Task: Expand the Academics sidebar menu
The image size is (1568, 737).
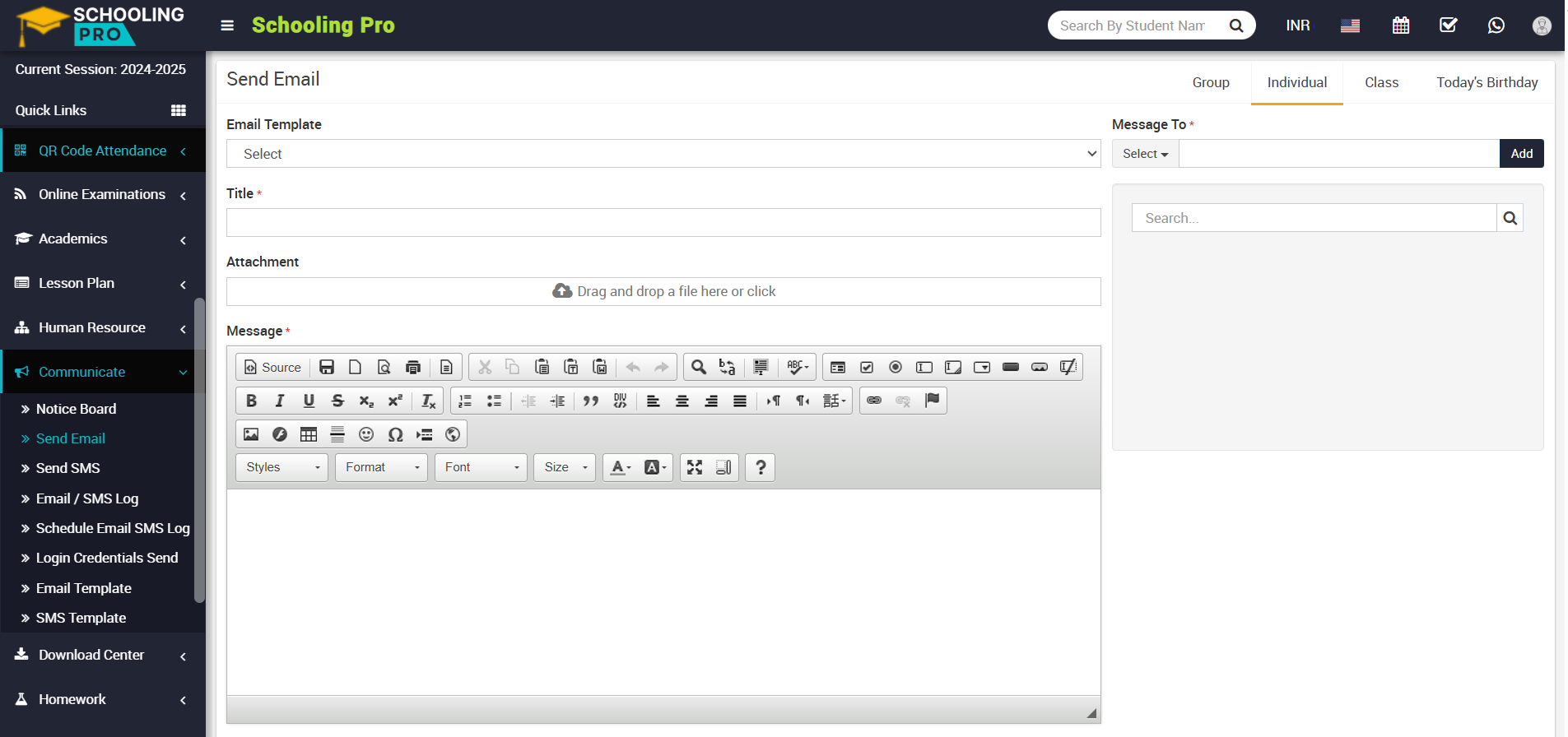Action: [x=103, y=239]
